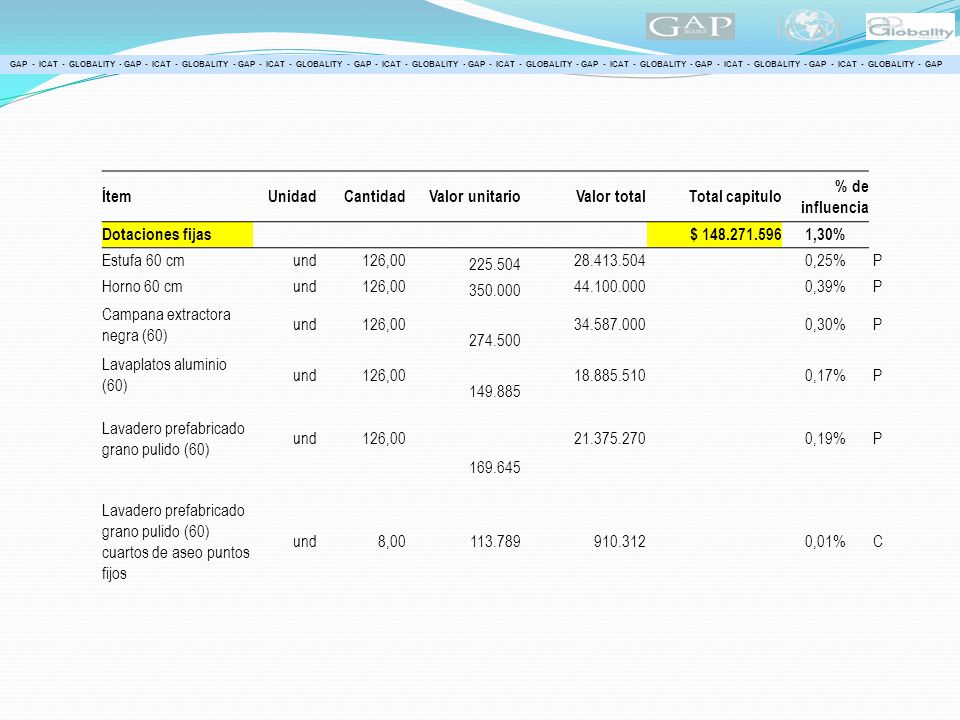Click the '0,25%' influence value

(825, 260)
